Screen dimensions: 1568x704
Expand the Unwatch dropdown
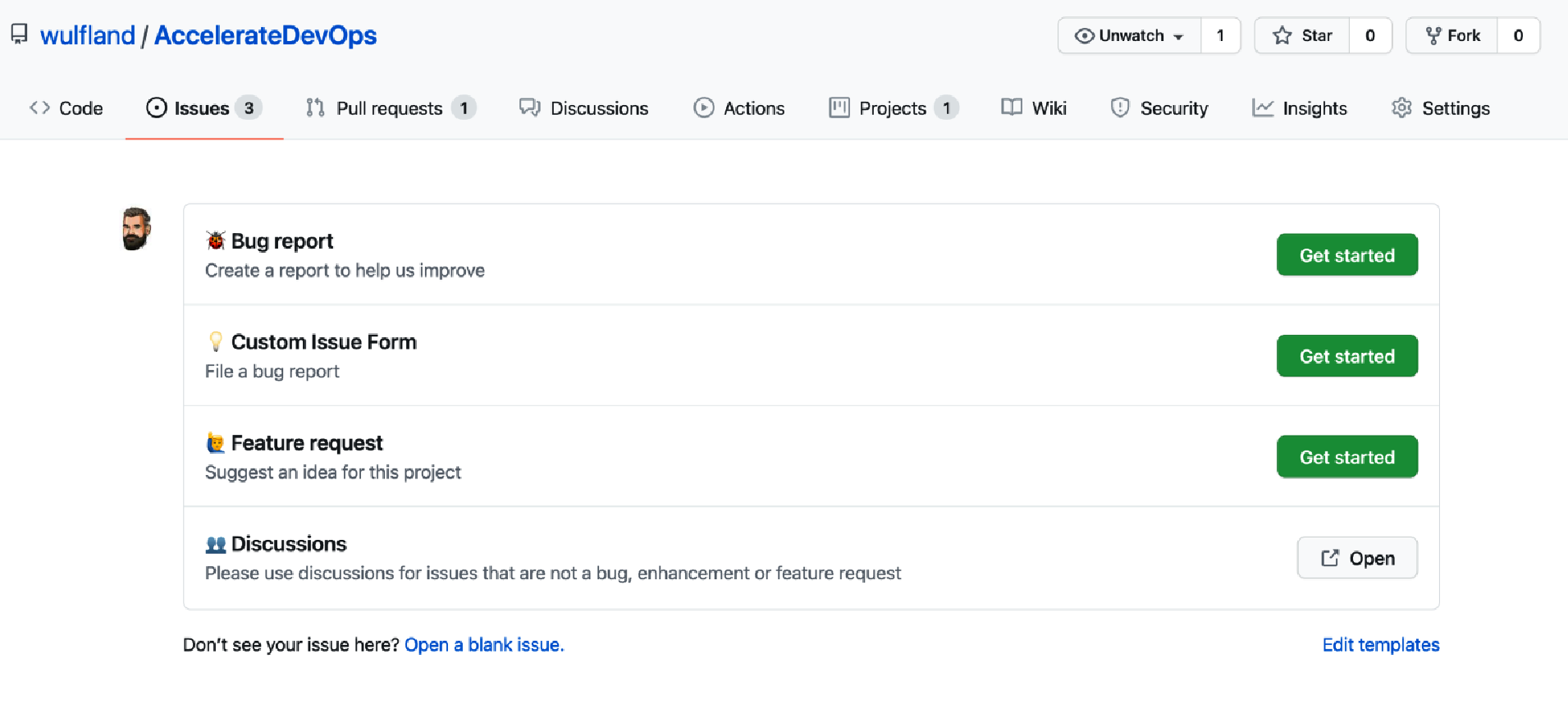[1129, 35]
